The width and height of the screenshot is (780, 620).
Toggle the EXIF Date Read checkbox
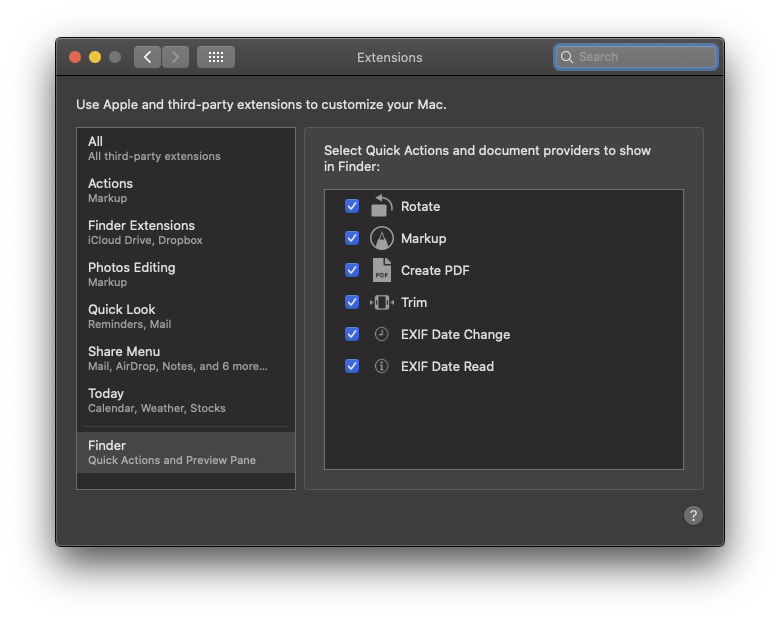pyautogui.click(x=352, y=366)
